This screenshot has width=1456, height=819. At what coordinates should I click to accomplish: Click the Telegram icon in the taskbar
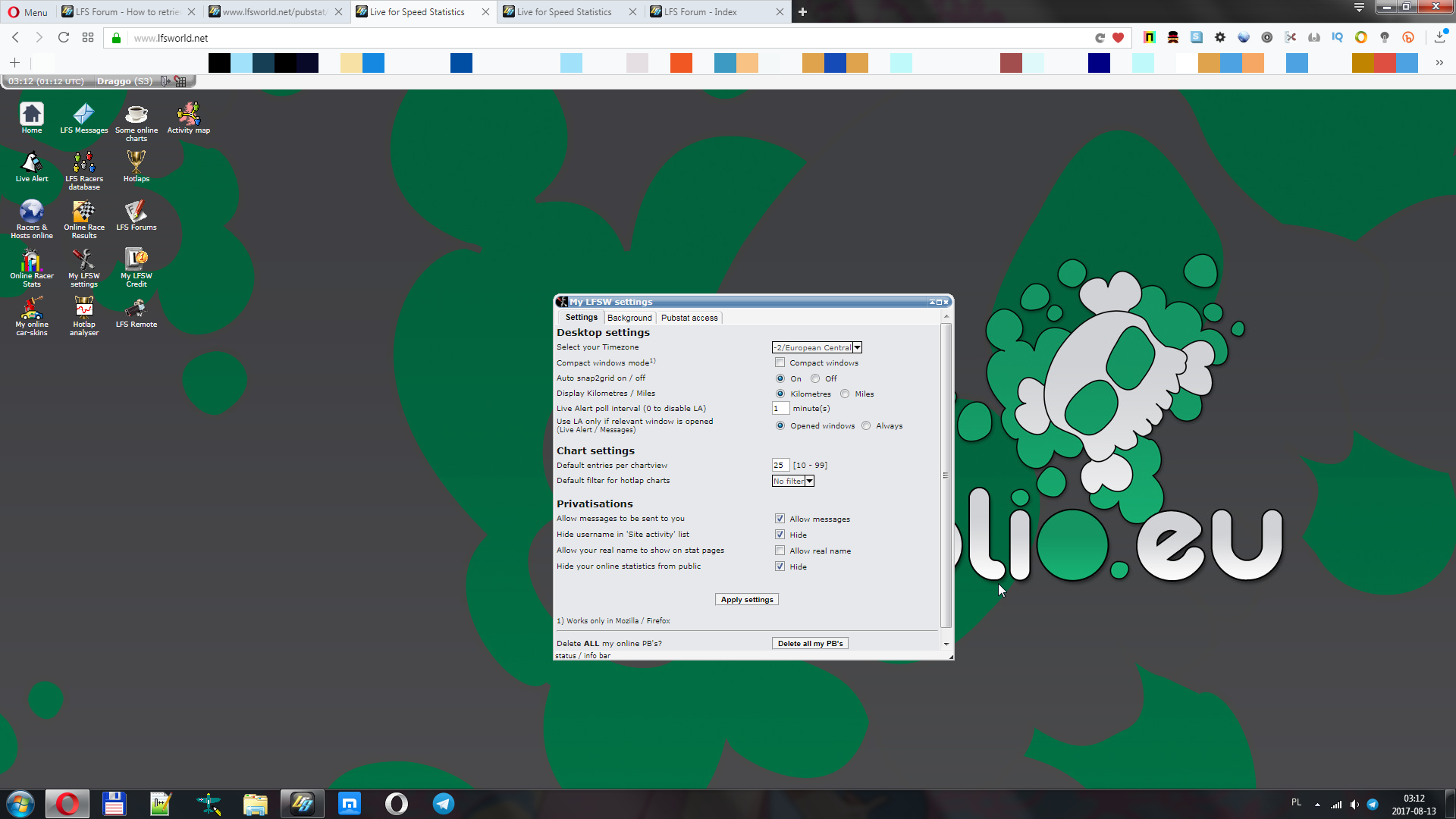(x=444, y=804)
